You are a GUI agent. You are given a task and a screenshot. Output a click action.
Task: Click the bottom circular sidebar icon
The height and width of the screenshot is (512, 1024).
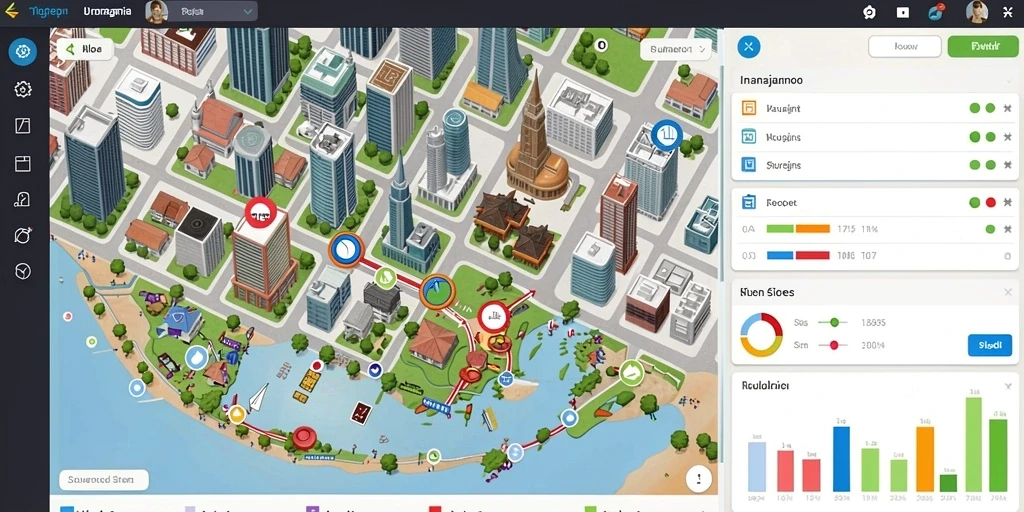click(x=23, y=270)
